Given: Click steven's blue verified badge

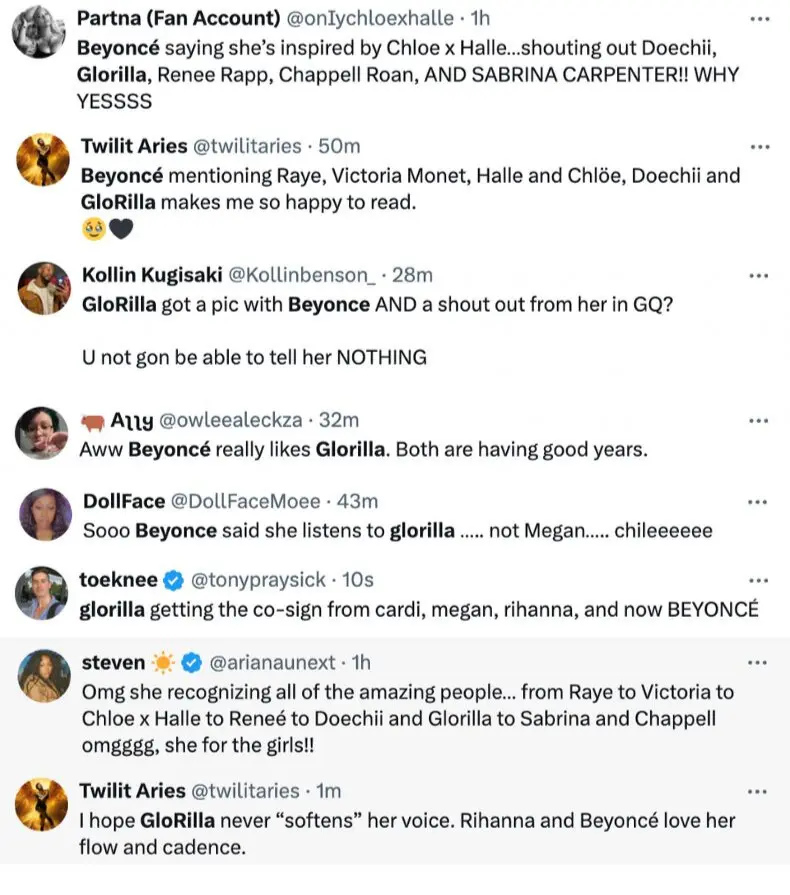Looking at the screenshot, I should coord(192,663).
